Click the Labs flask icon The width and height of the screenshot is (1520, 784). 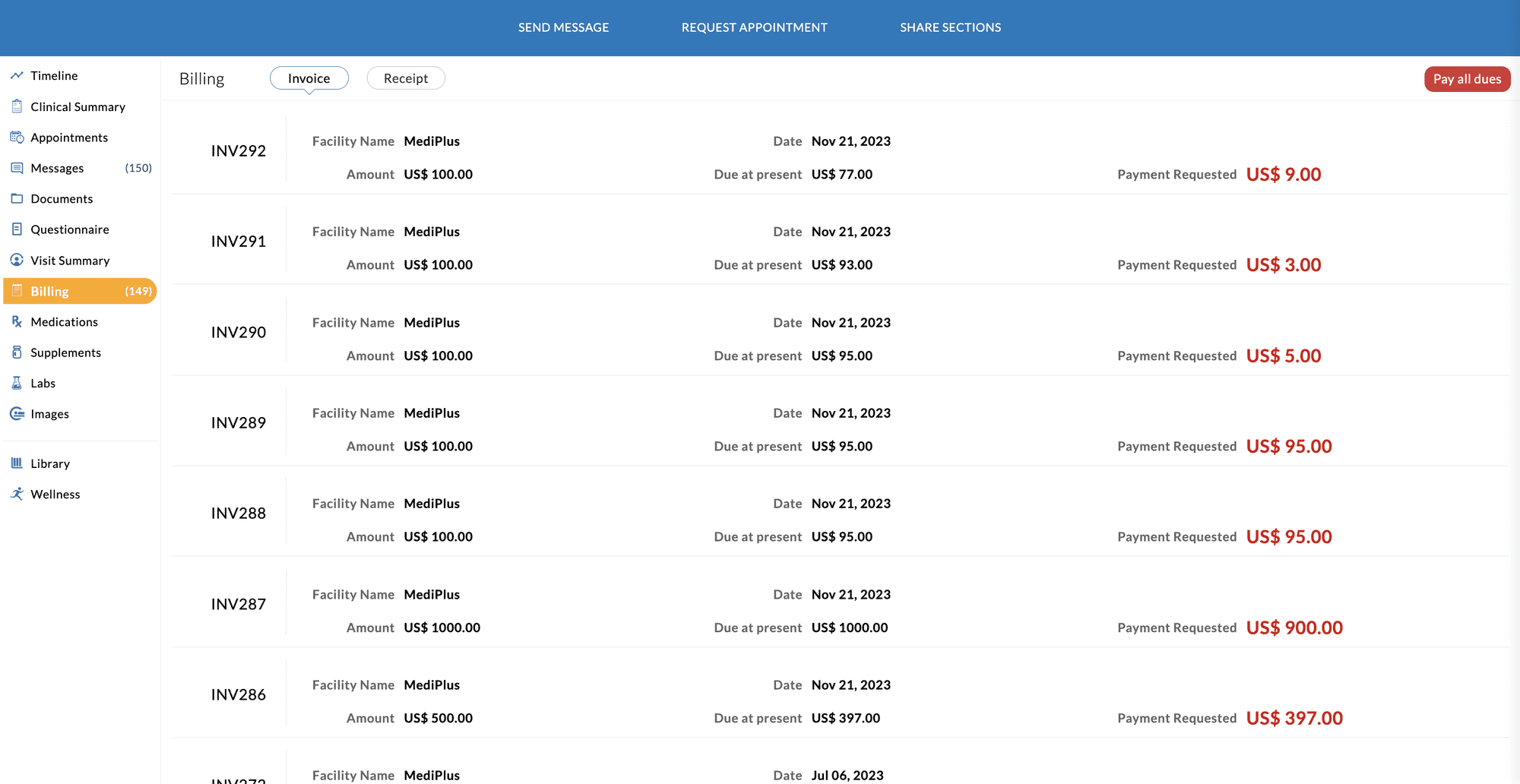(17, 383)
